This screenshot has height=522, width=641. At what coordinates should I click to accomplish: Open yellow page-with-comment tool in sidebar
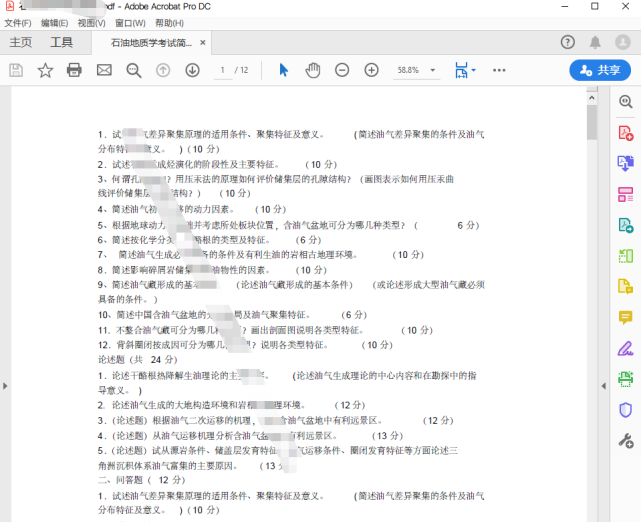click(x=625, y=287)
